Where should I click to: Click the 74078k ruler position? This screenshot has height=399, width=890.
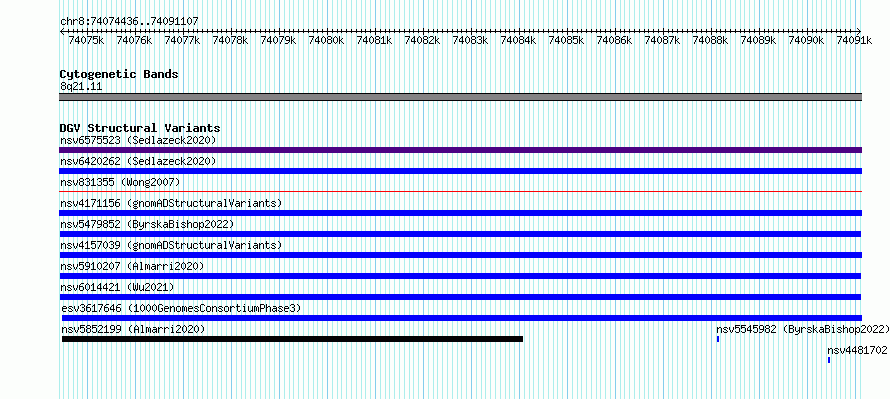230,40
